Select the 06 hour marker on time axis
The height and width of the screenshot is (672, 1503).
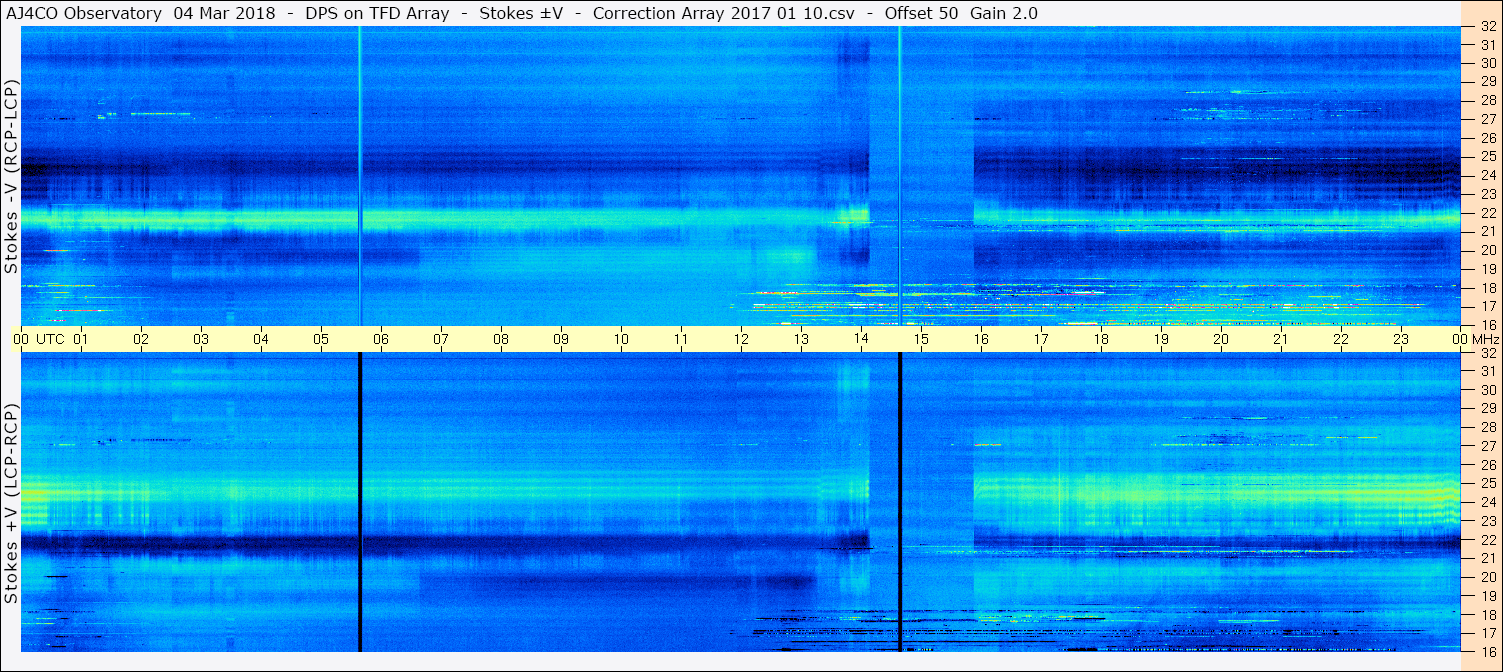(x=381, y=339)
